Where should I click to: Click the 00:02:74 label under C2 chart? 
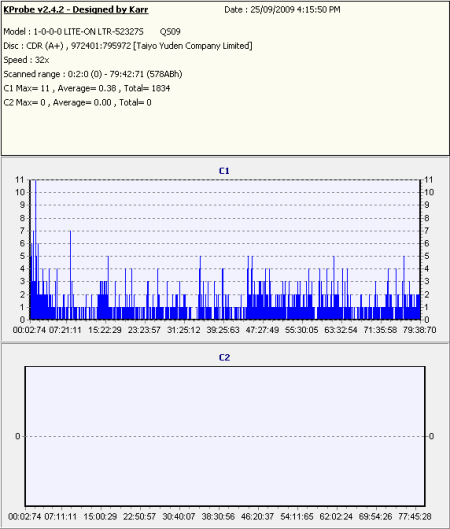[x=24, y=517]
